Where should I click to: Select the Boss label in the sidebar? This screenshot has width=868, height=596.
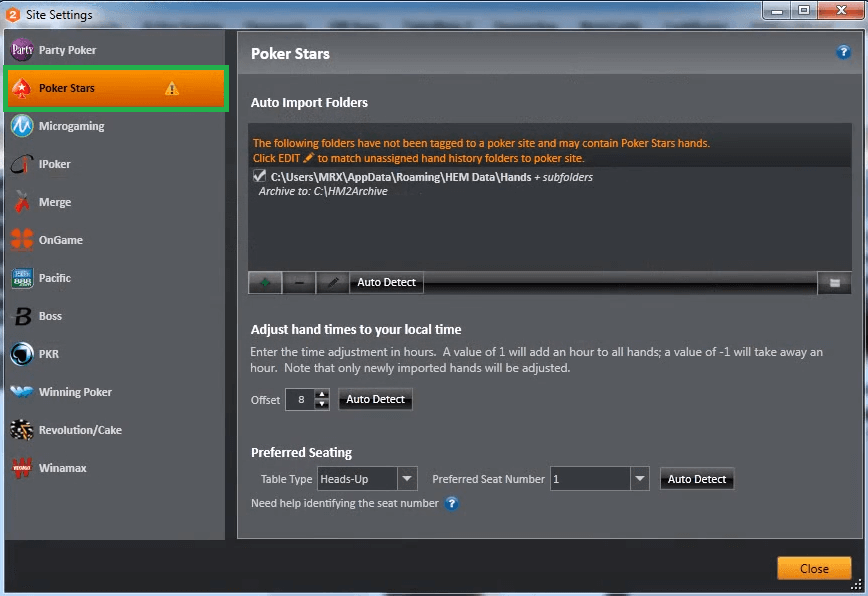tap(50, 316)
